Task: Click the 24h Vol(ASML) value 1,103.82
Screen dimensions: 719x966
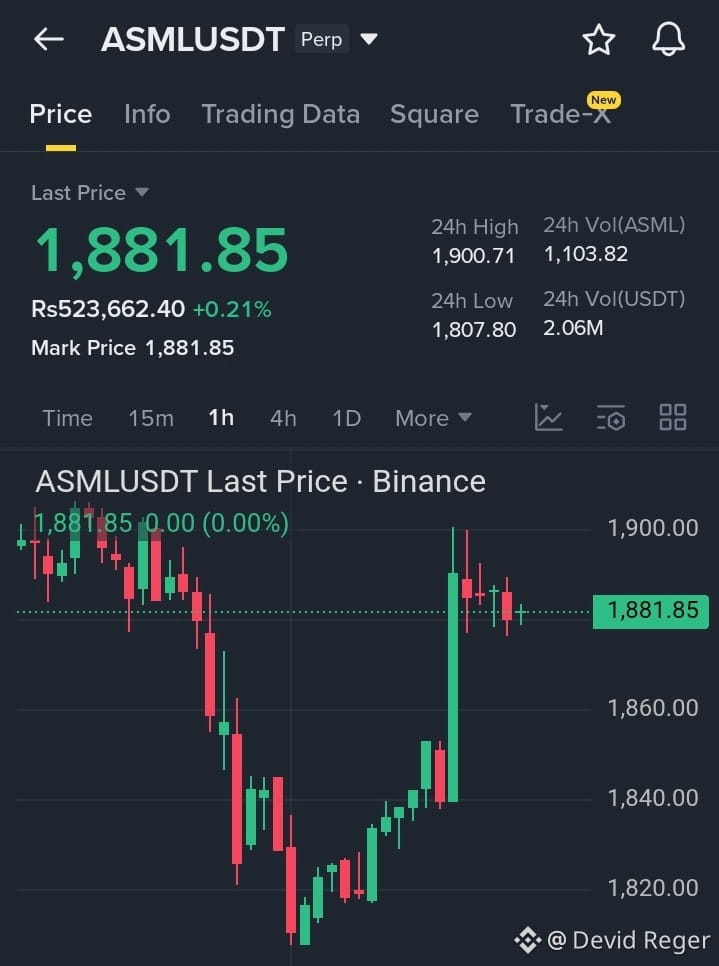Action: click(585, 254)
